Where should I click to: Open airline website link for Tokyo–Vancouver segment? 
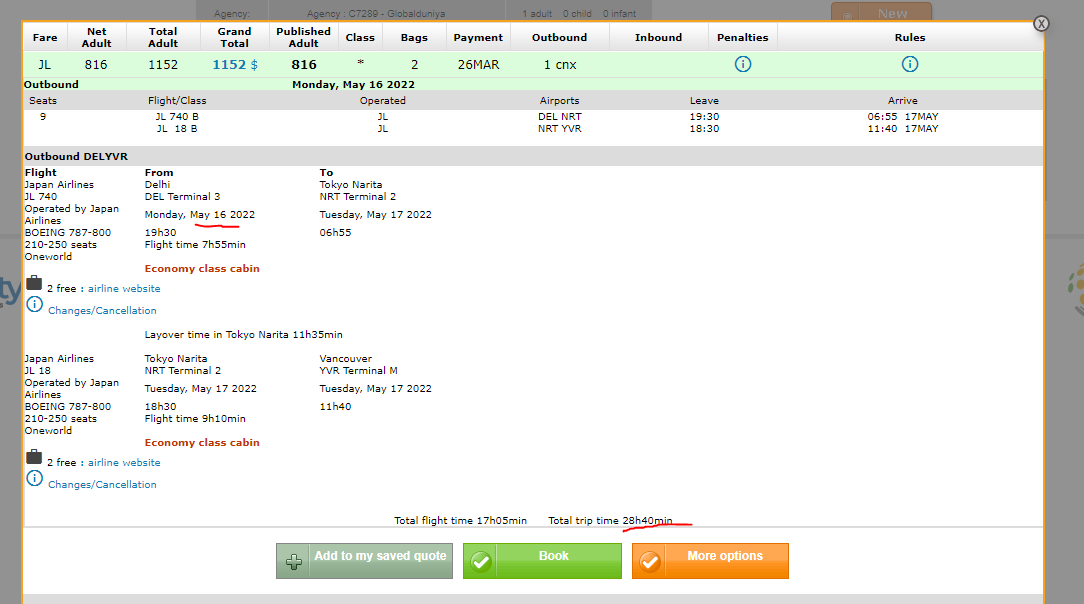click(x=124, y=463)
